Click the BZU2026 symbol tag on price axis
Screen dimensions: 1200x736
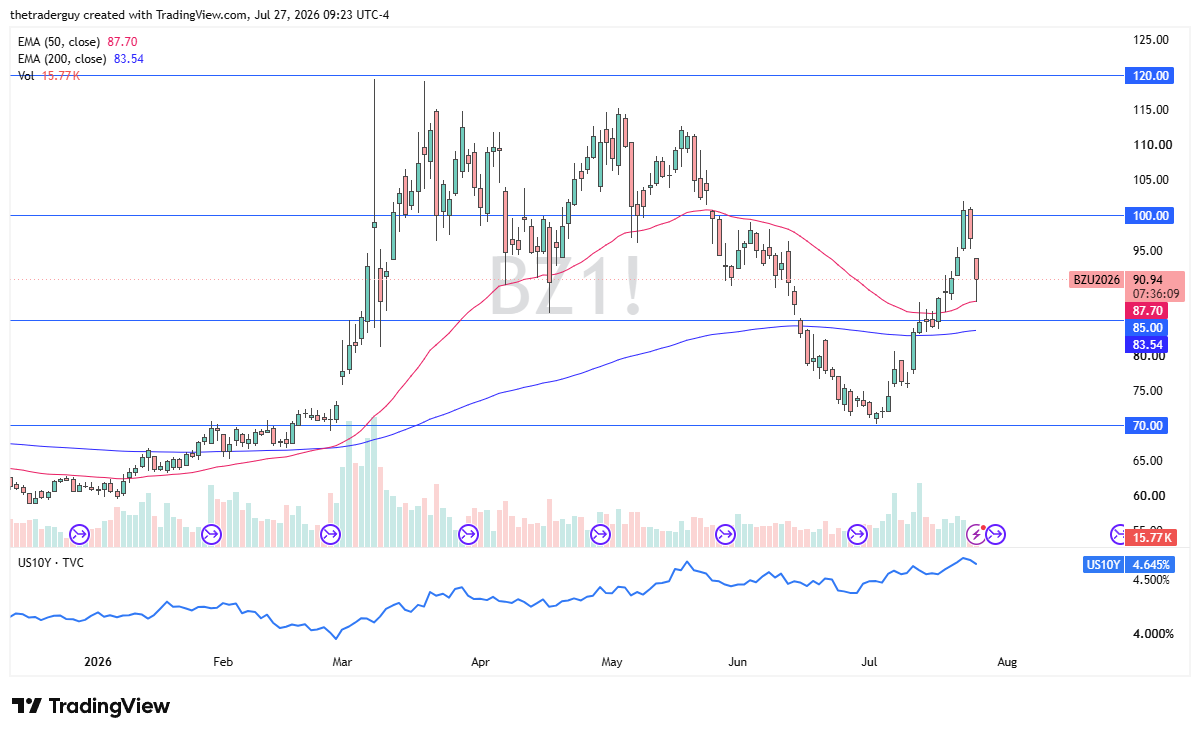click(x=1096, y=280)
